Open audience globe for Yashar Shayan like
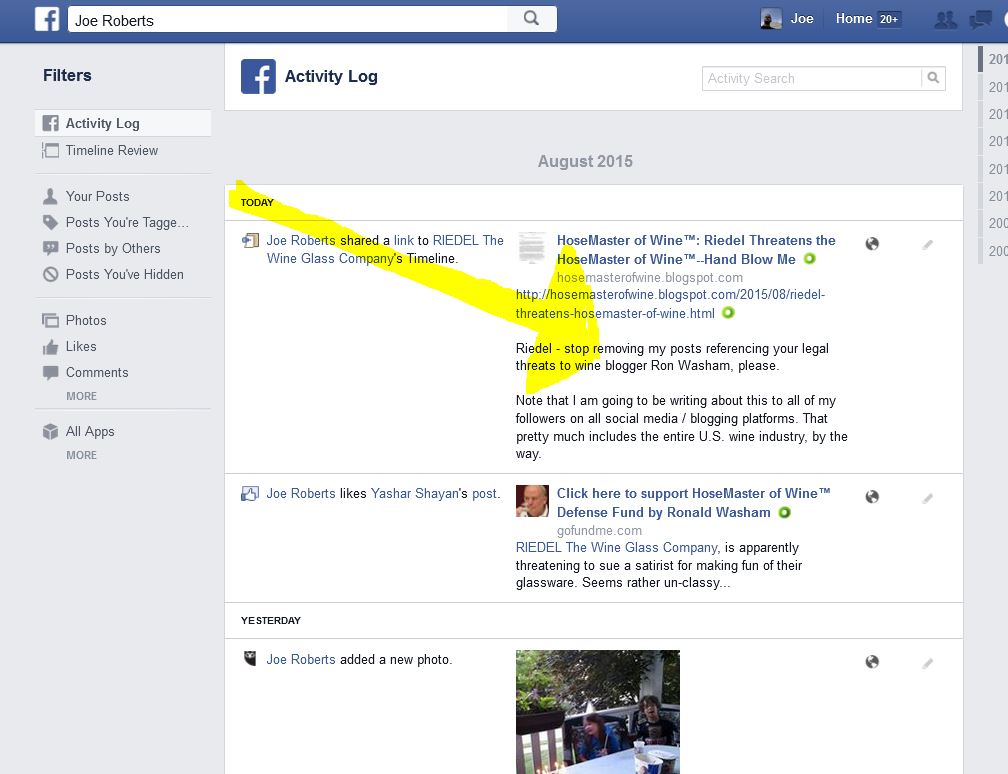 pos(872,496)
